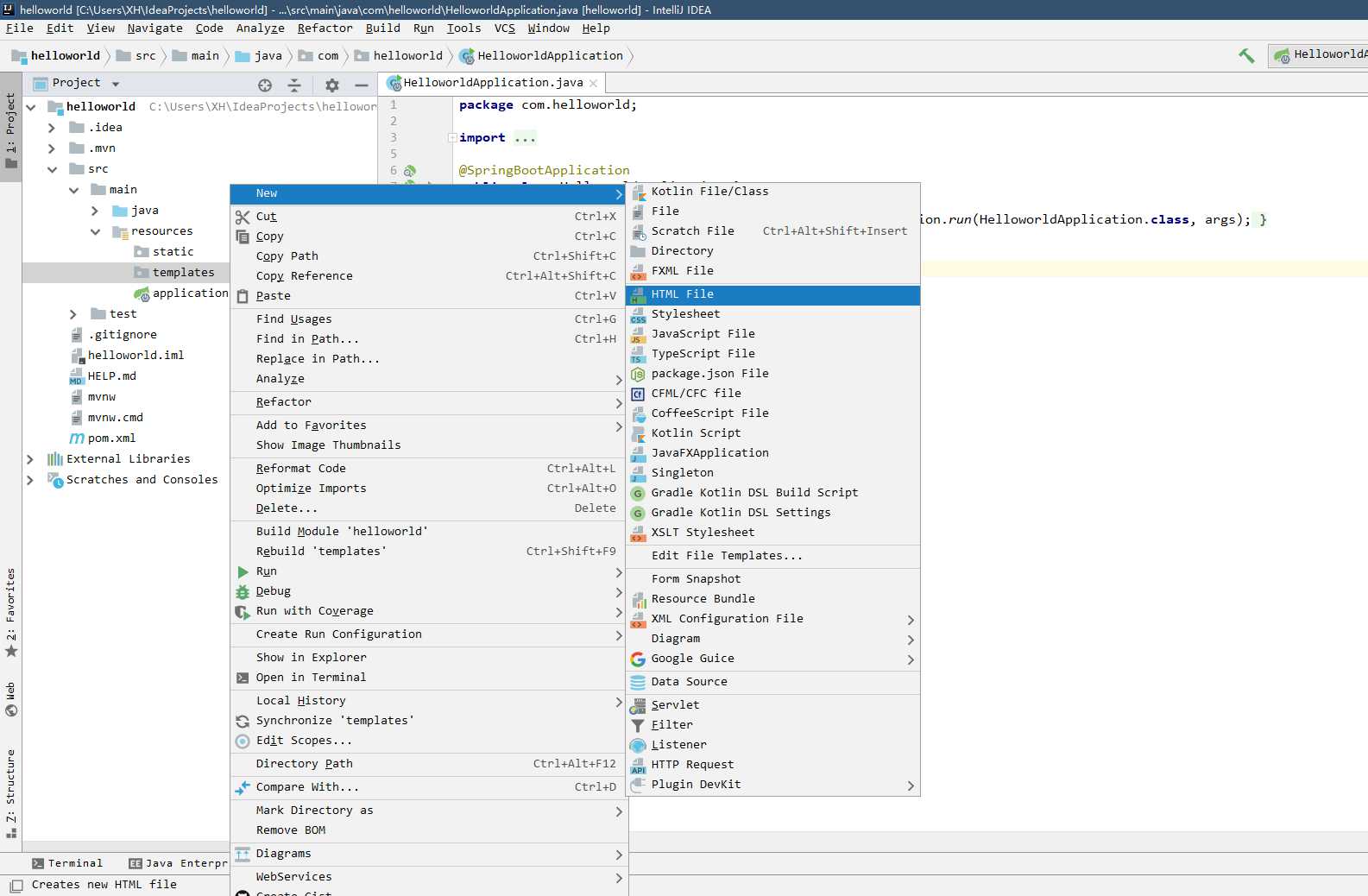1368x896 pixels.
Task: Click the Synchronize refresh icon
Action: pos(243,721)
